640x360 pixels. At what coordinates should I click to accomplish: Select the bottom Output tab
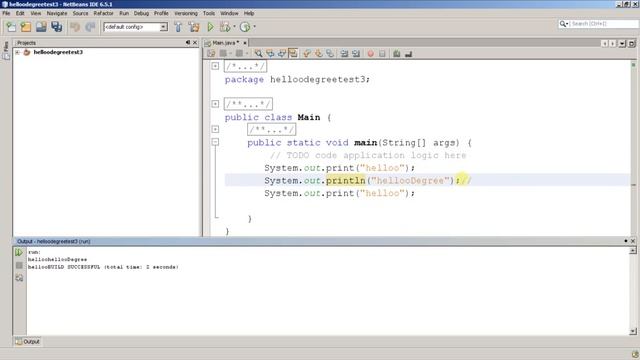(x=28, y=342)
